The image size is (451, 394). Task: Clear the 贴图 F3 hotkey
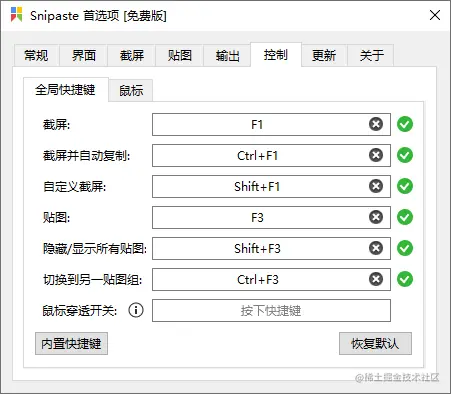click(x=376, y=217)
